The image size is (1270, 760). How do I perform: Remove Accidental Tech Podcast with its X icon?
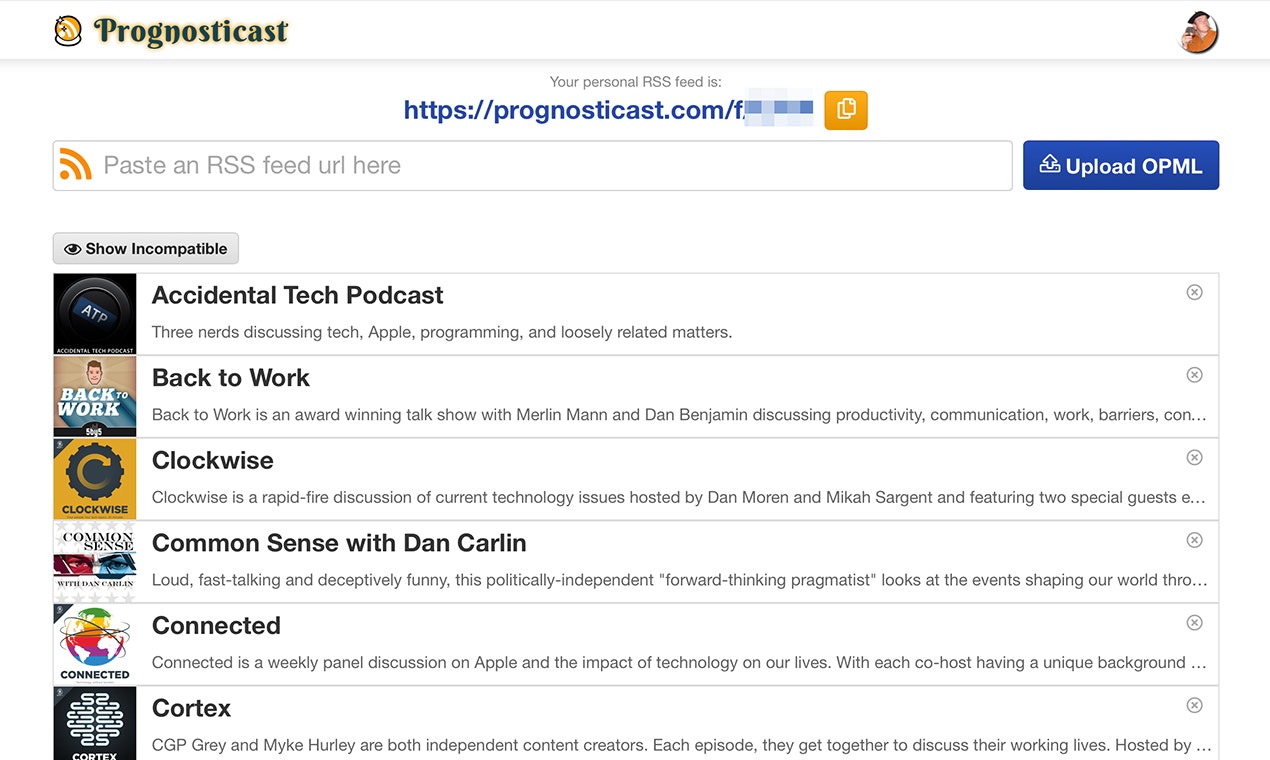coord(1194,292)
